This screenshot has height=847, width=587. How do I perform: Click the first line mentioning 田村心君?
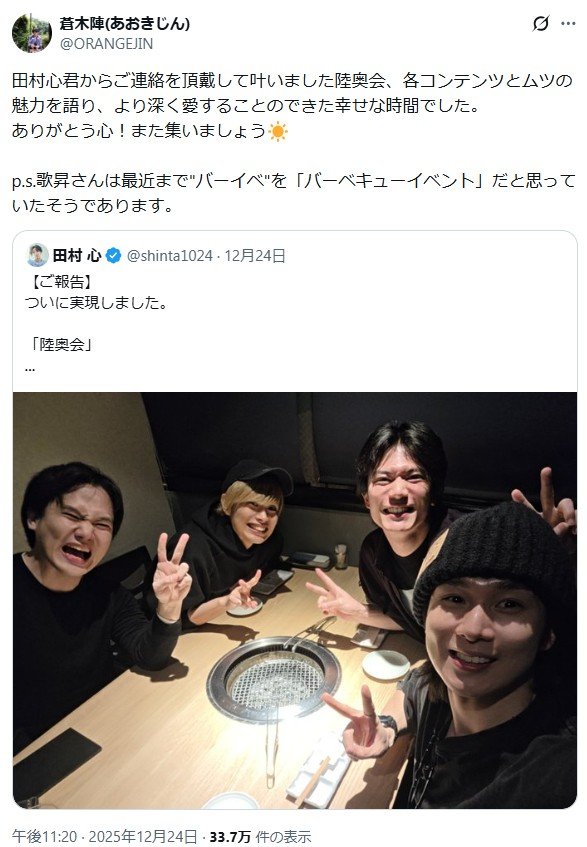pos(292,81)
